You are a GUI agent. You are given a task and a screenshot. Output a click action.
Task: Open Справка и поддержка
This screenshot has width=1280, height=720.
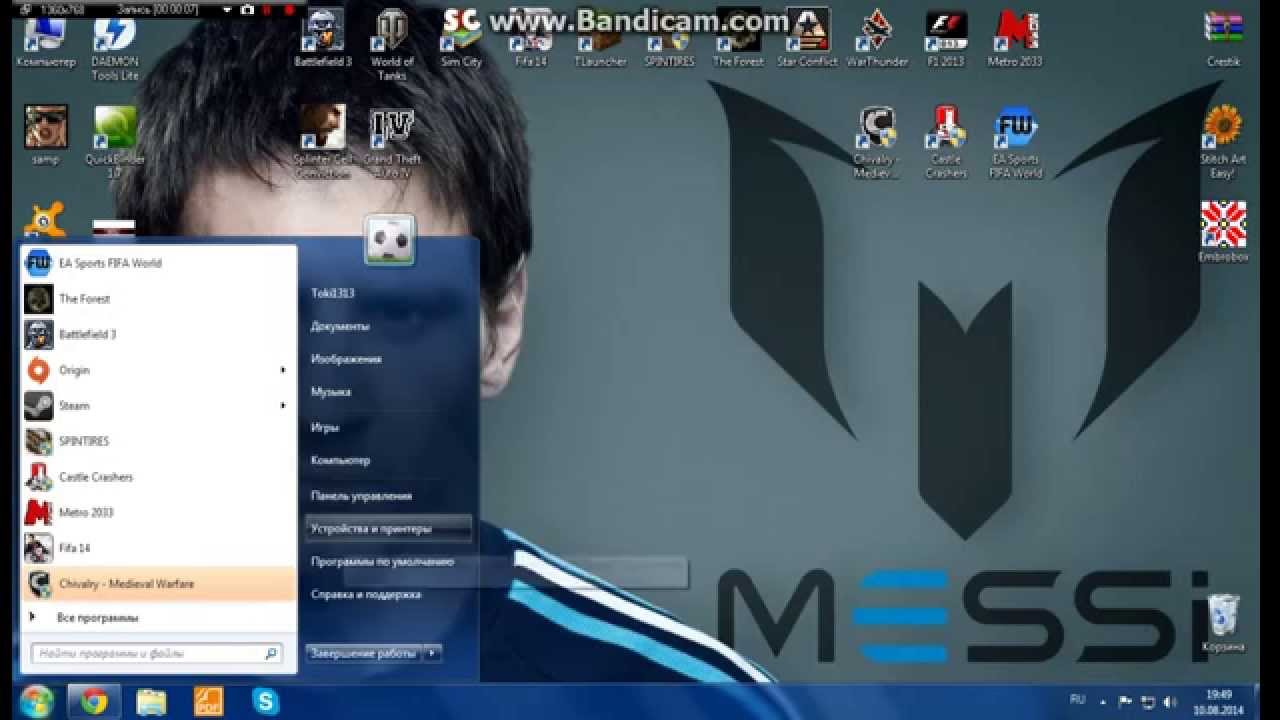point(366,594)
